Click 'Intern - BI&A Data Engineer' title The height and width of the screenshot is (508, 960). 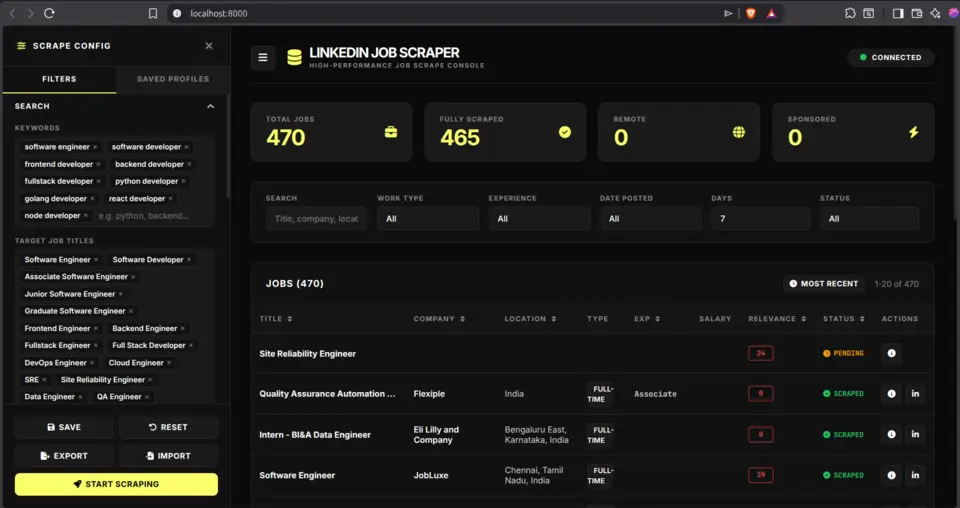[315, 435]
